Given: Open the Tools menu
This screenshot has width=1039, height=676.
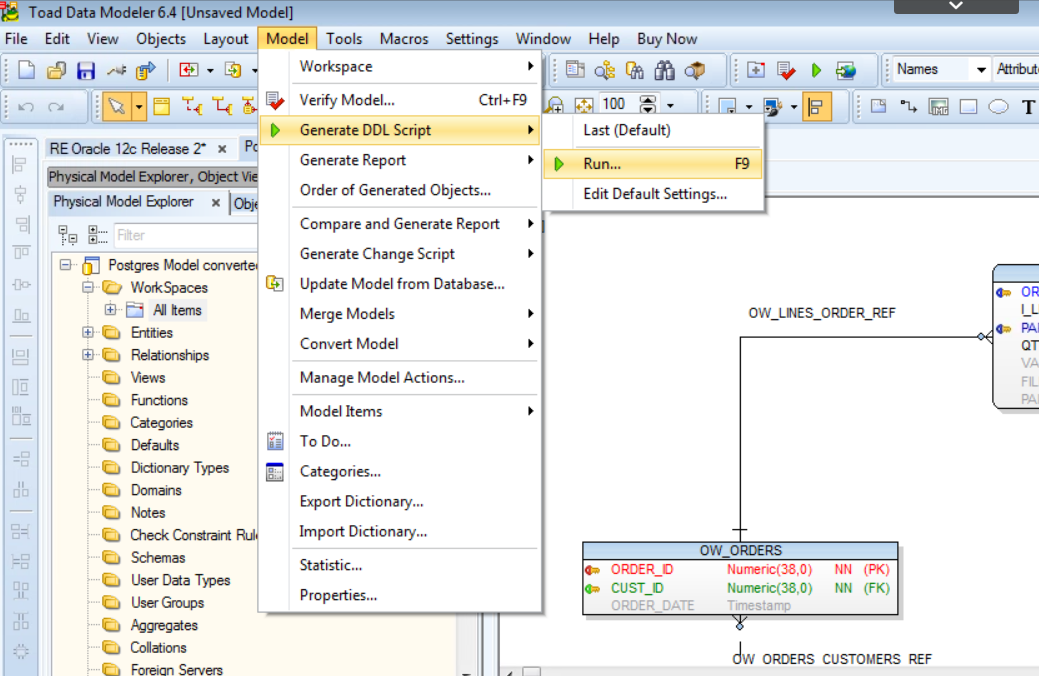Looking at the screenshot, I should (x=344, y=38).
